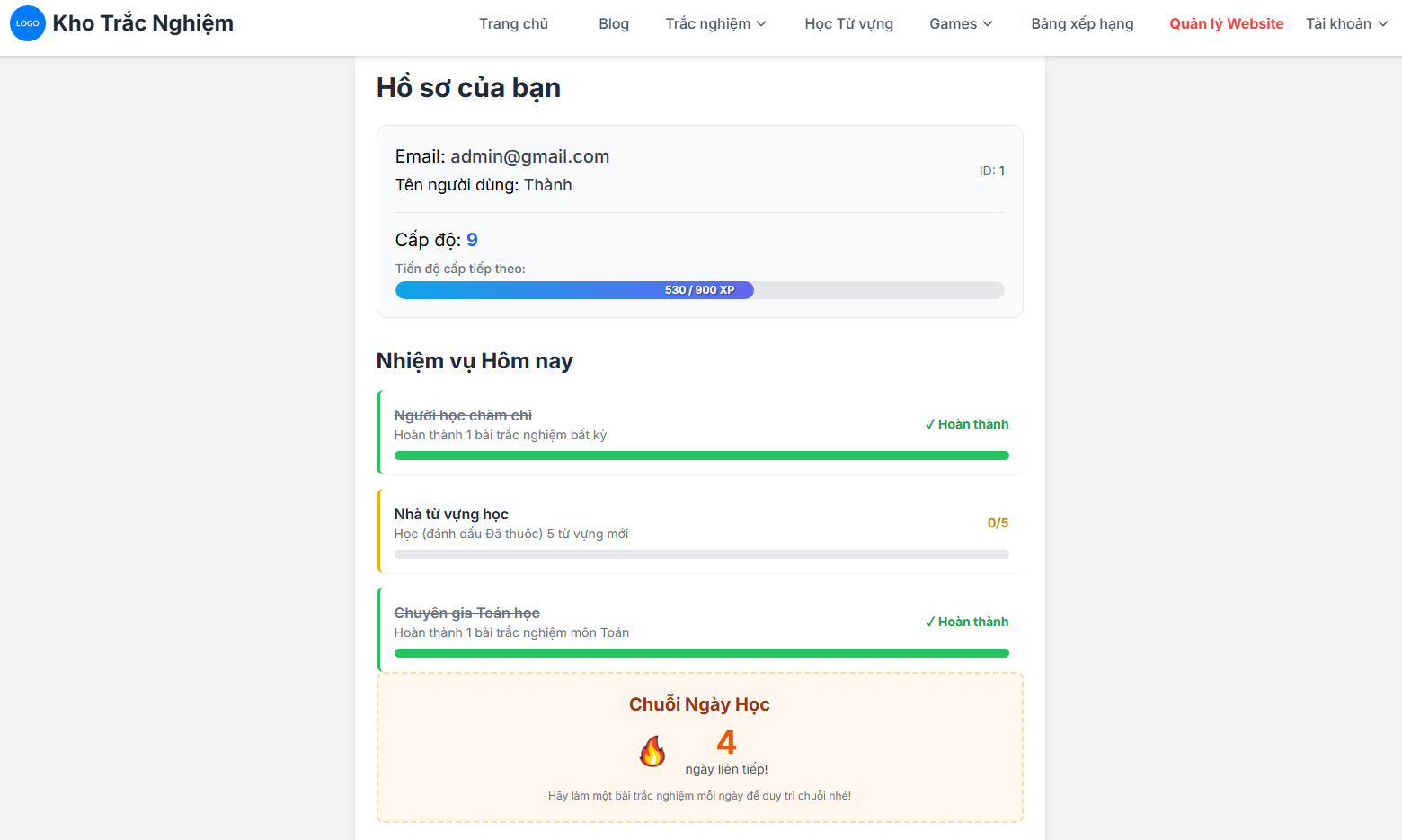Image resolution: width=1402 pixels, height=840 pixels.
Task: Open Quản lý Website admin link
Action: click(1226, 24)
